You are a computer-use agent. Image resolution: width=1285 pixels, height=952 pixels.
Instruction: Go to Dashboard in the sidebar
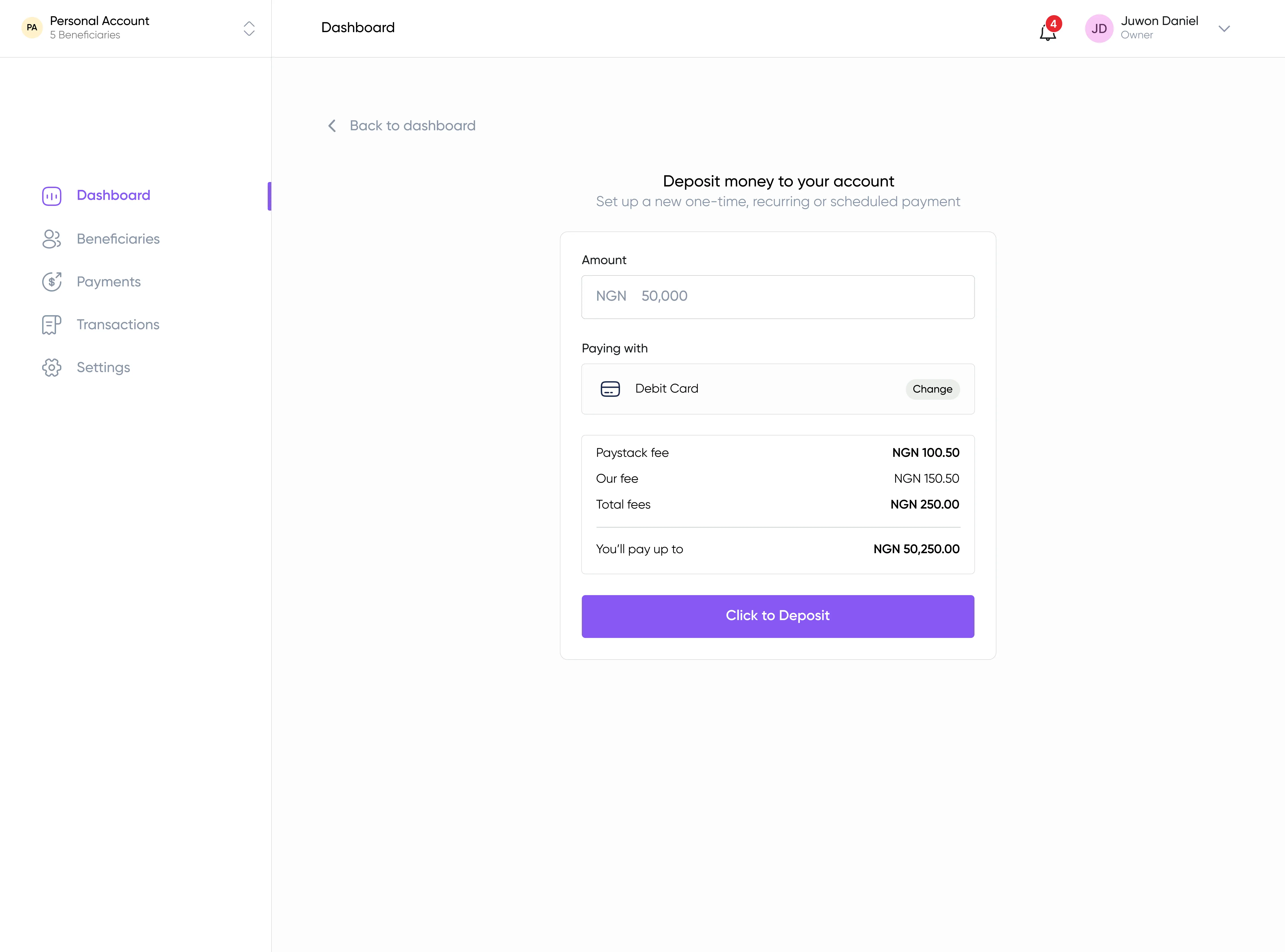pos(114,195)
